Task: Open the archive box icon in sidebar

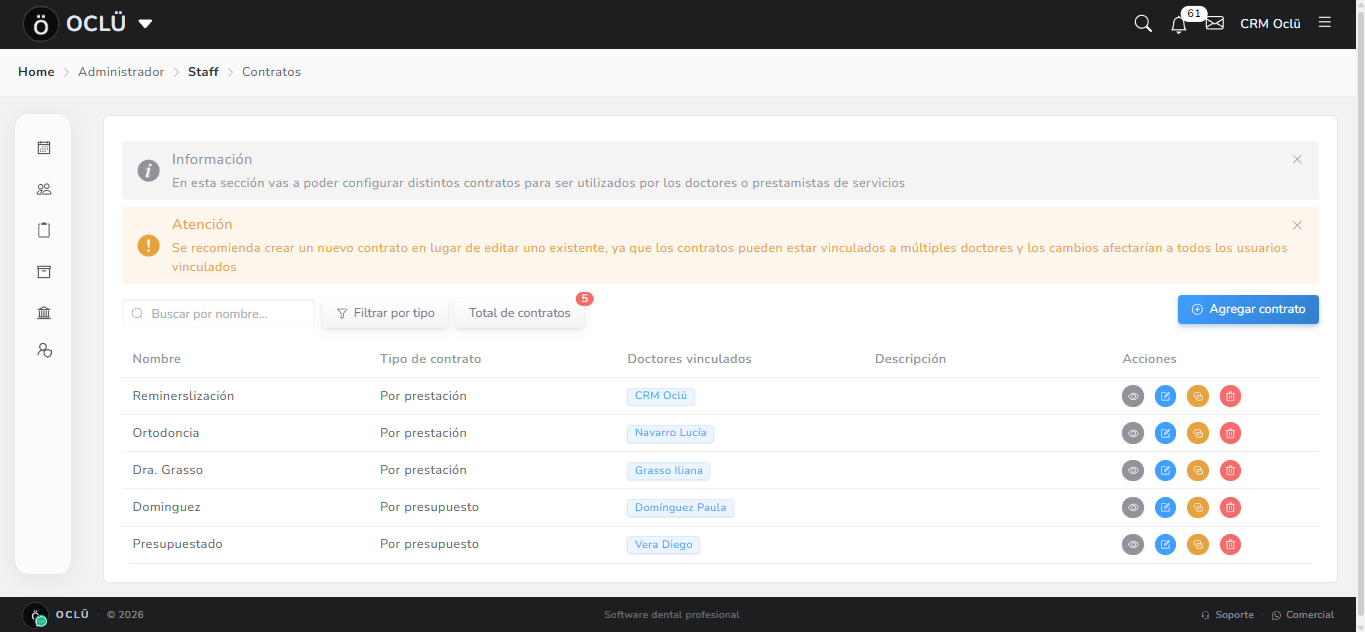Action: 44,272
